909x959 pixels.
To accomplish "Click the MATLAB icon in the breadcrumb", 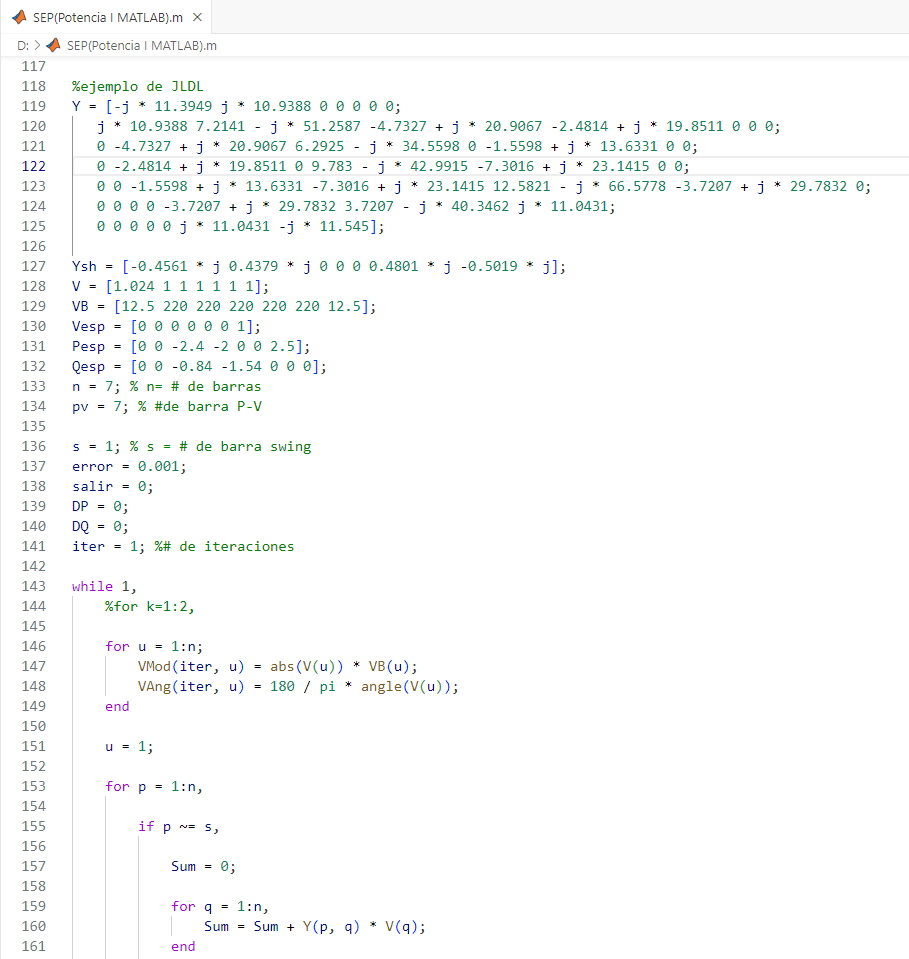I will tap(53, 45).
